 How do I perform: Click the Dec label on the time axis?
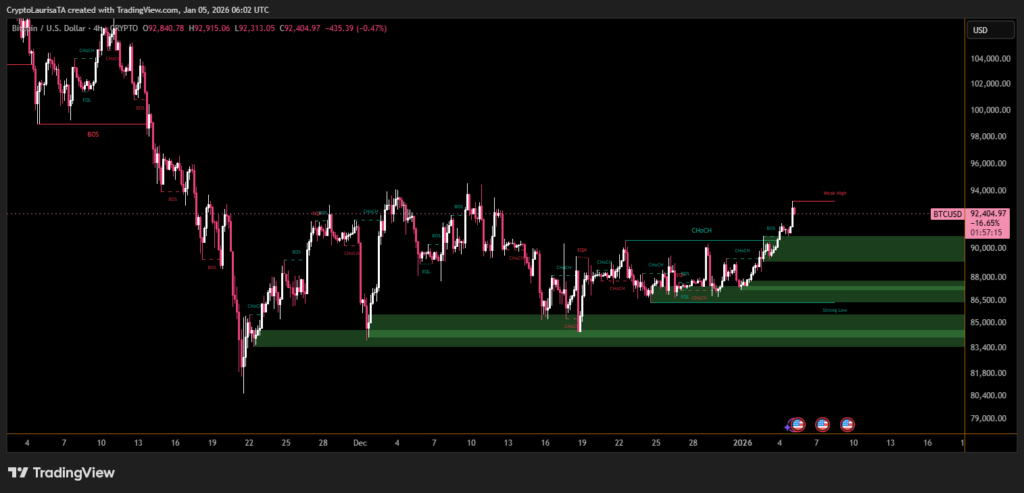(x=360, y=441)
